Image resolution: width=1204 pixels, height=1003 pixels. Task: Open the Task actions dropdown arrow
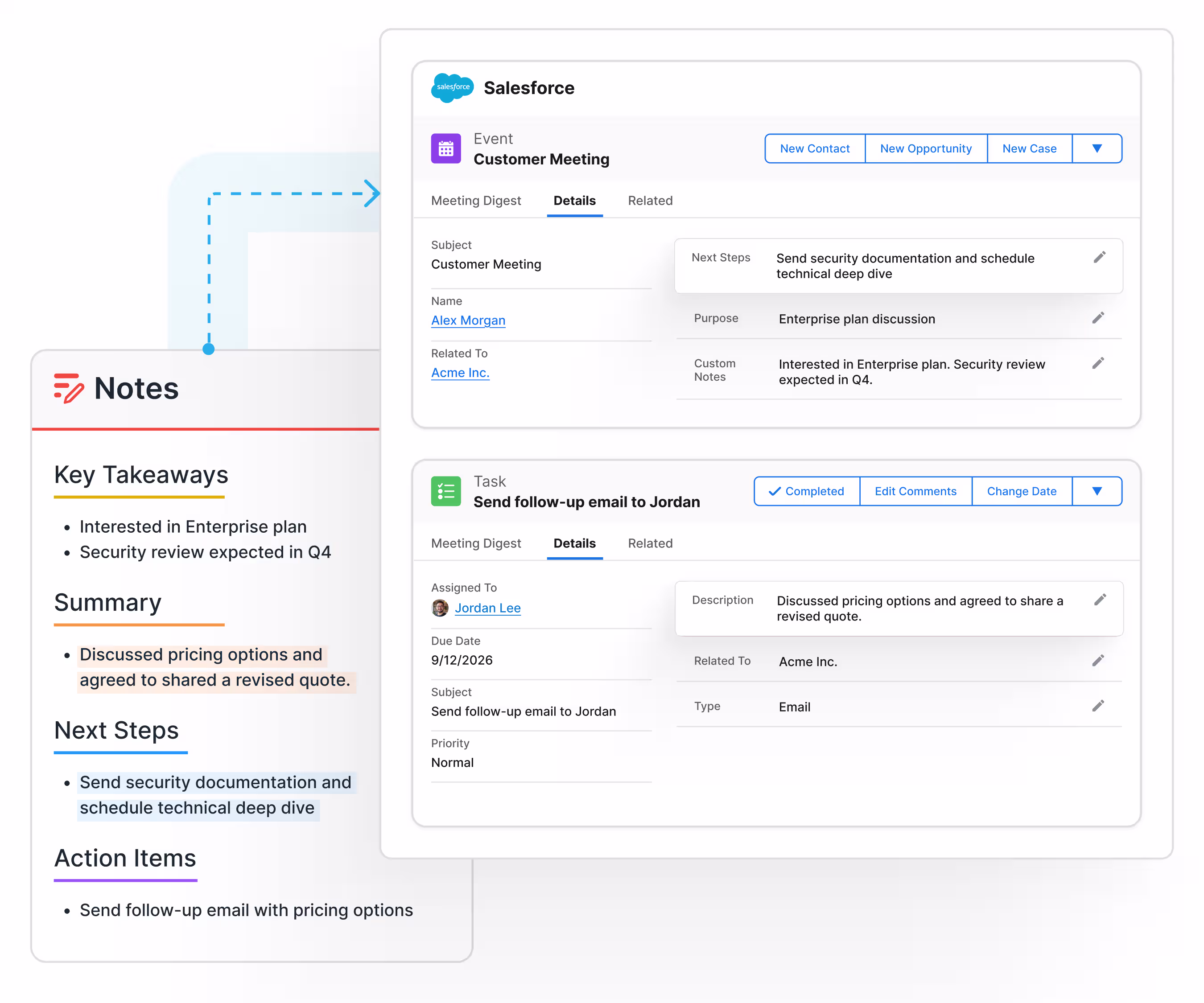coord(1097,491)
